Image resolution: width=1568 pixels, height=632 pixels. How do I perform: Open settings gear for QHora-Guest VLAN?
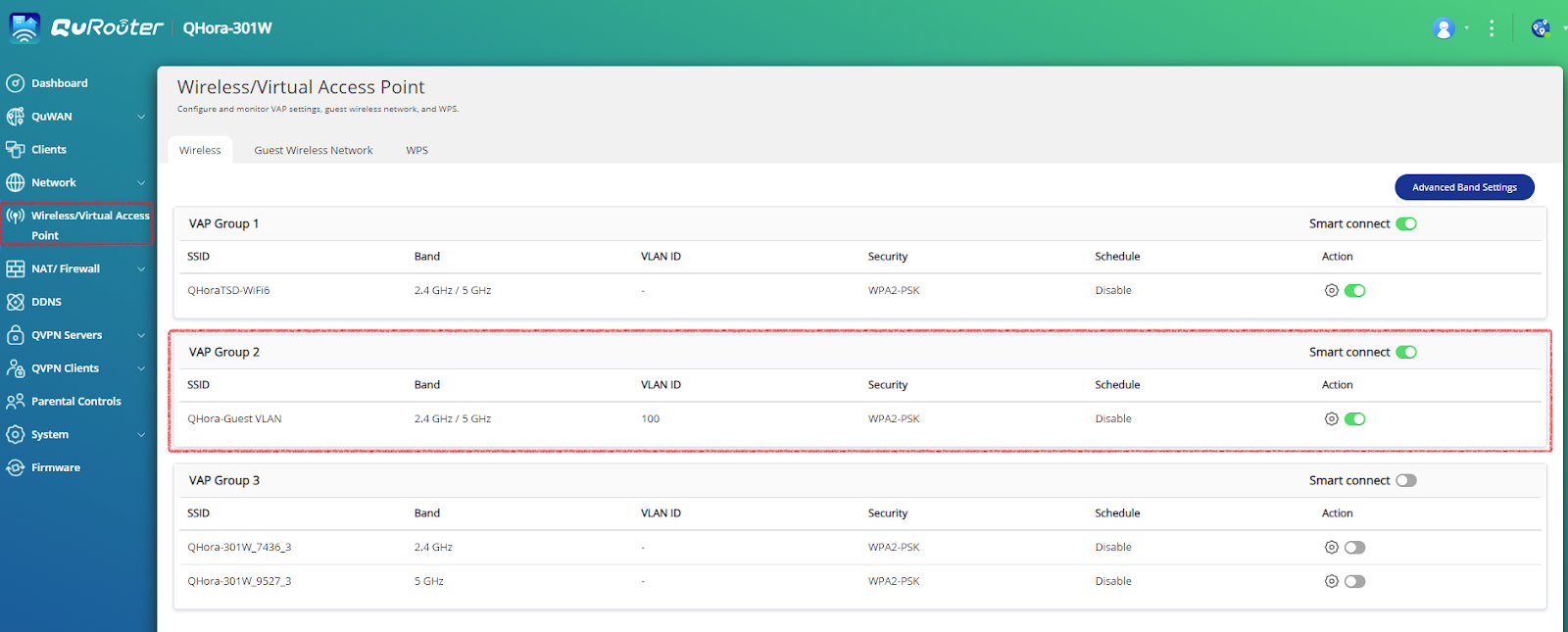1331,419
